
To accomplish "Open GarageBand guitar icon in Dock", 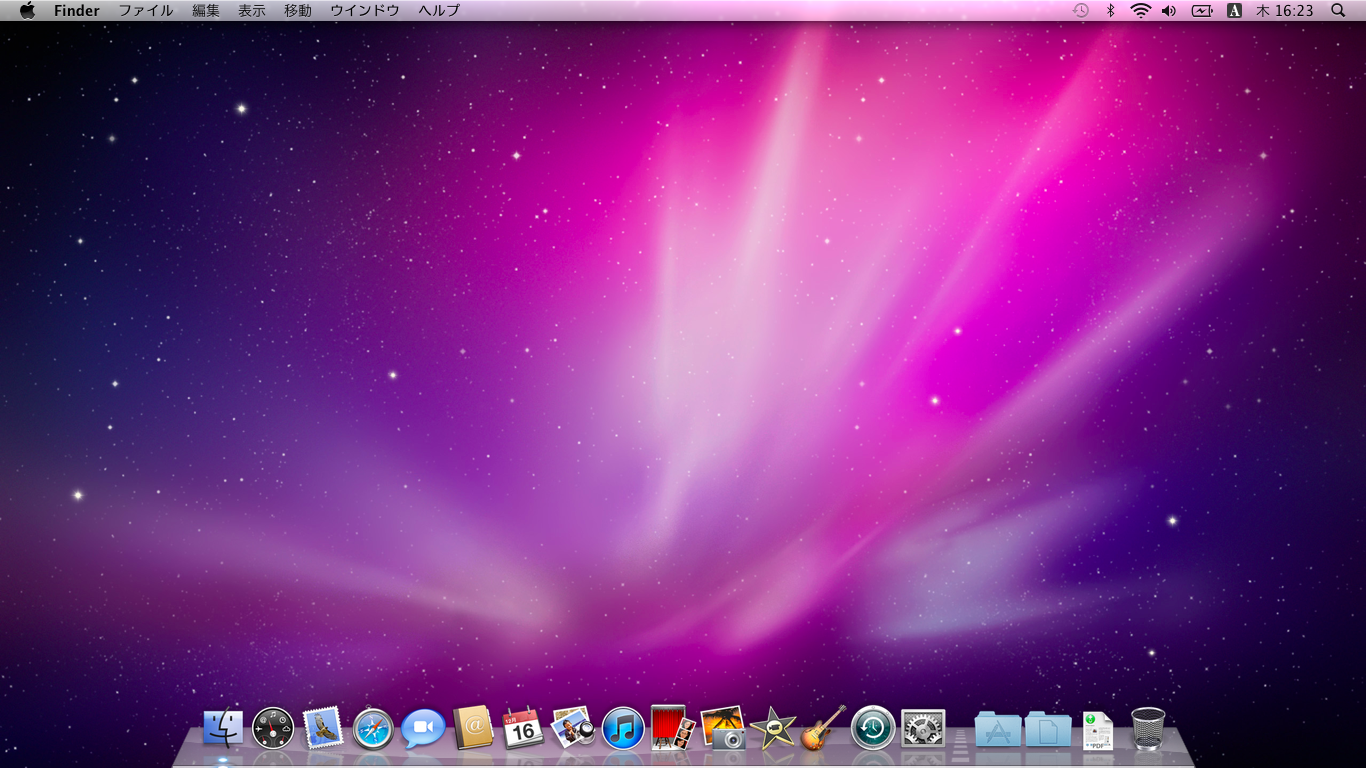I will click(x=823, y=728).
